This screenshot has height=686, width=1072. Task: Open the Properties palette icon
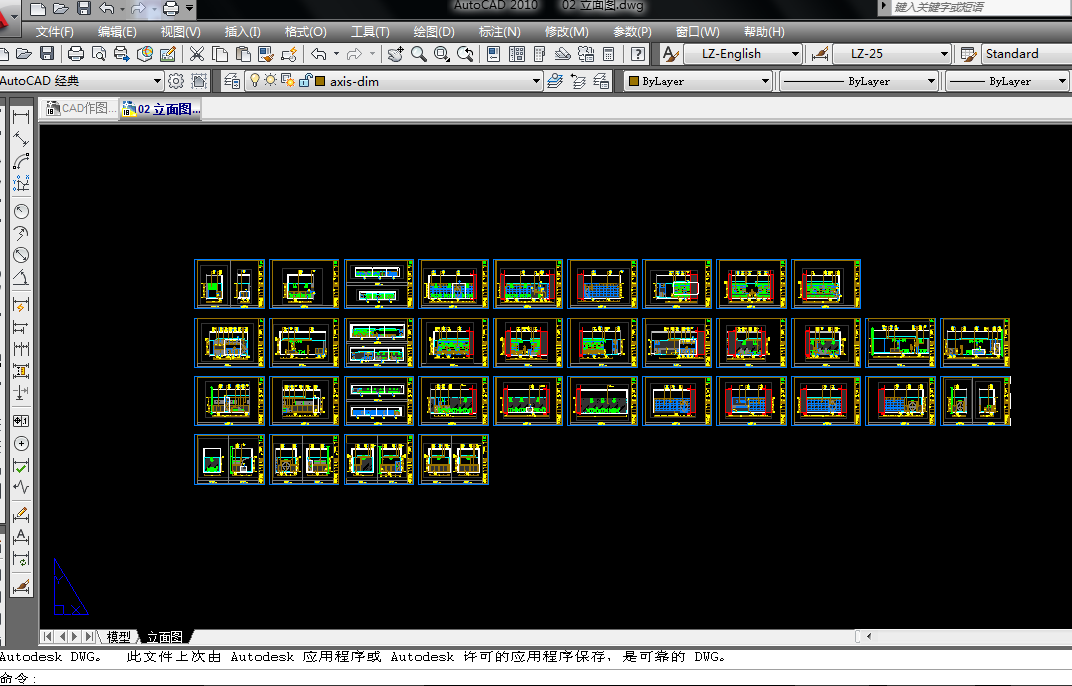tap(494, 54)
